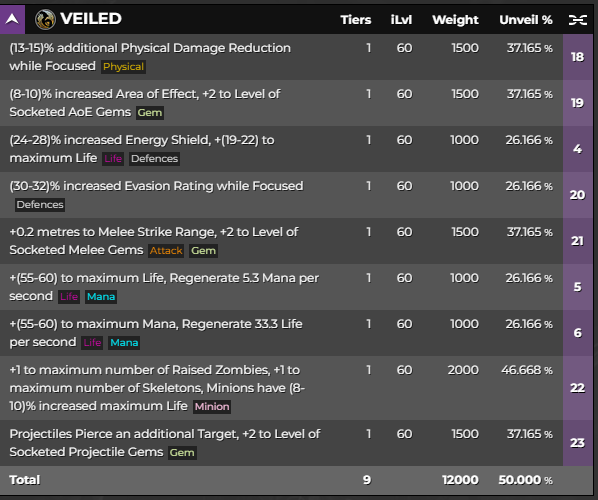Select purple cell numbered 4
The width and height of the screenshot is (598, 500).
point(577,149)
